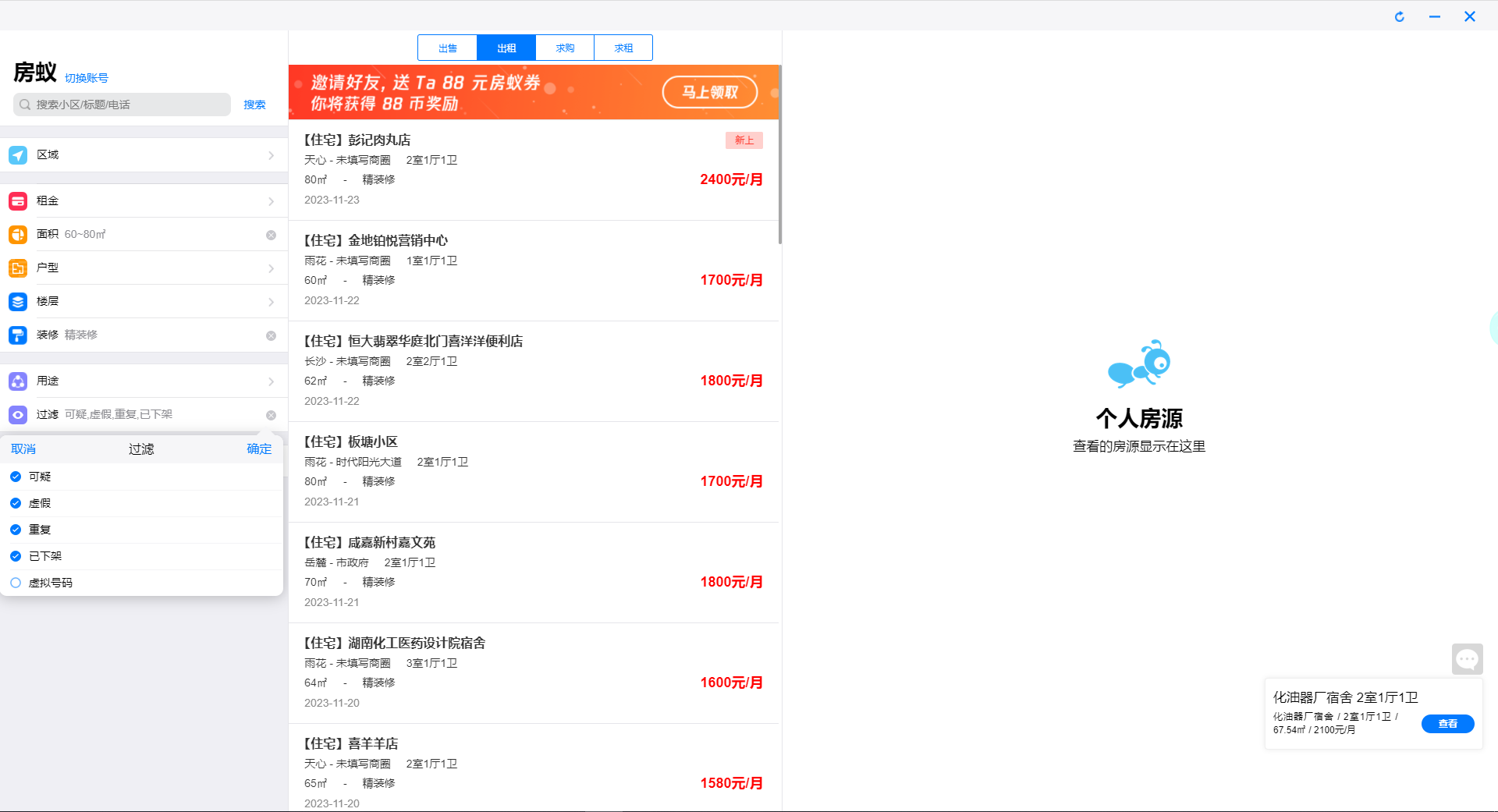Click the 装修 decoration icon
This screenshot has height=812, width=1498.
pos(18,335)
